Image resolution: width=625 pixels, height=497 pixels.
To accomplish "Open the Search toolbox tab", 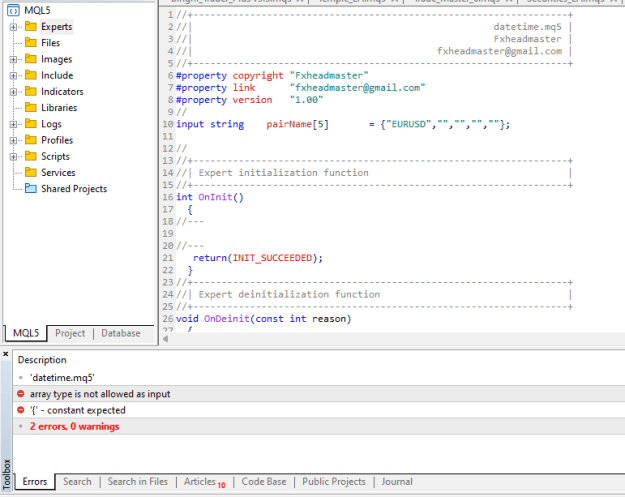I will click(77, 482).
